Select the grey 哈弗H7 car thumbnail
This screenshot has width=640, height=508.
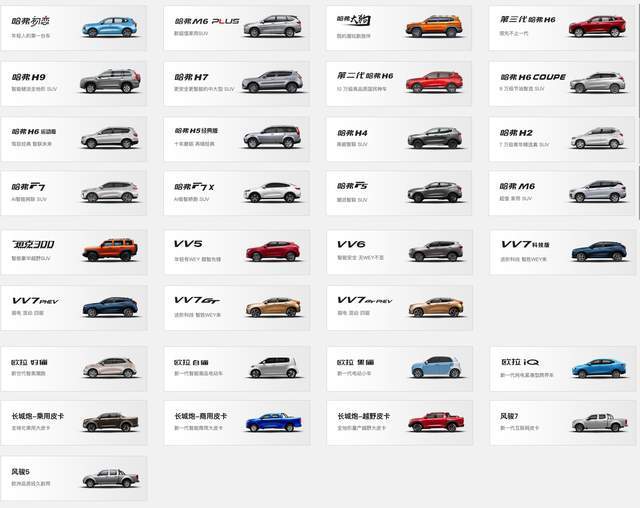click(273, 82)
